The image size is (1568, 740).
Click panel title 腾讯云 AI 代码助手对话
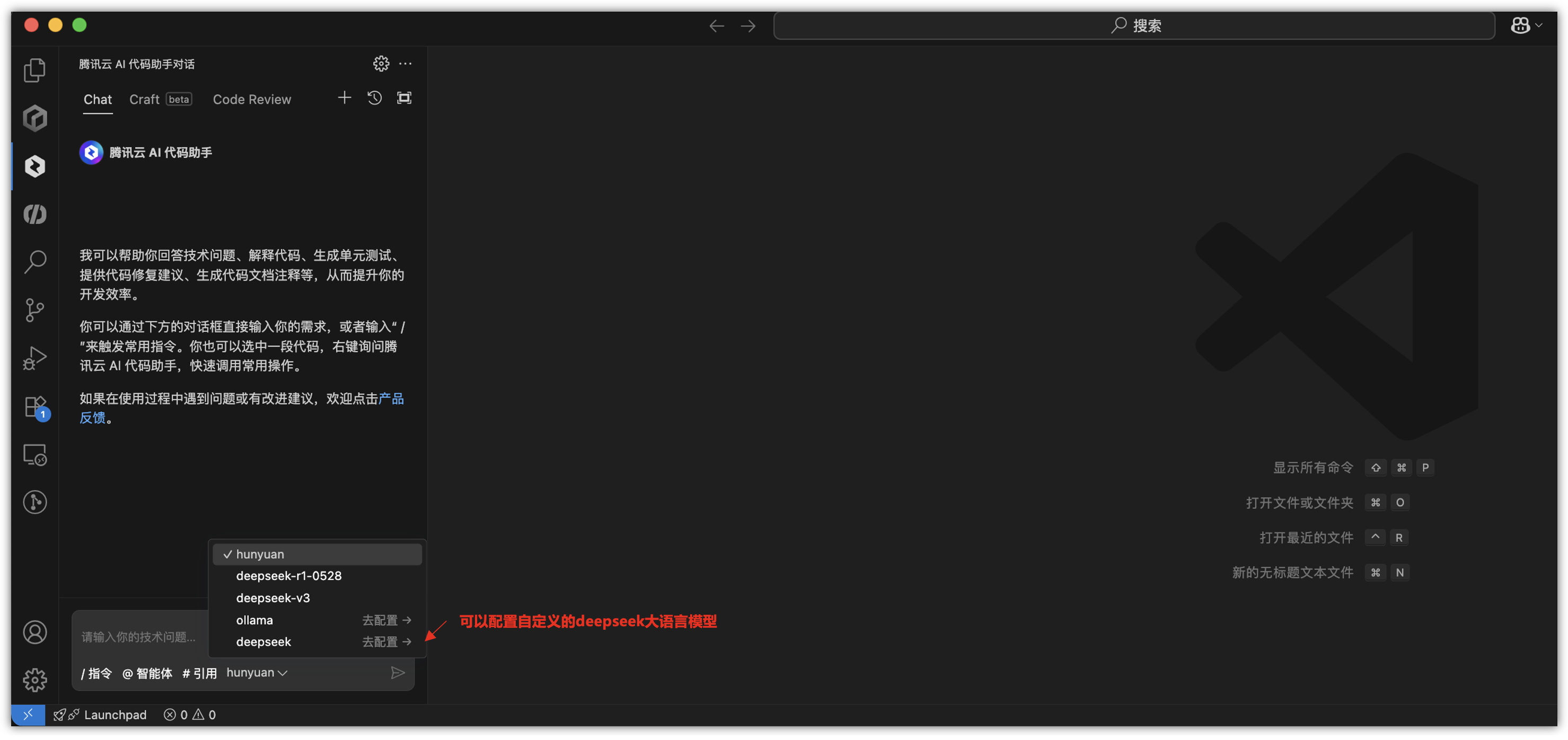[x=137, y=64]
